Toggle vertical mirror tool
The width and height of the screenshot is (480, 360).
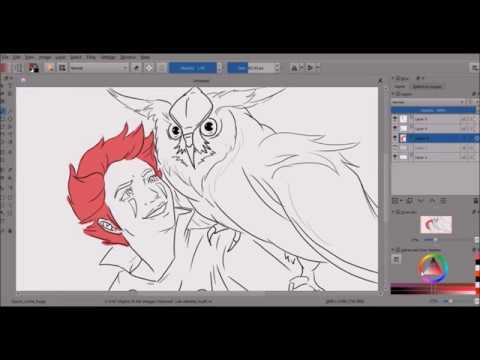click(x=310, y=68)
